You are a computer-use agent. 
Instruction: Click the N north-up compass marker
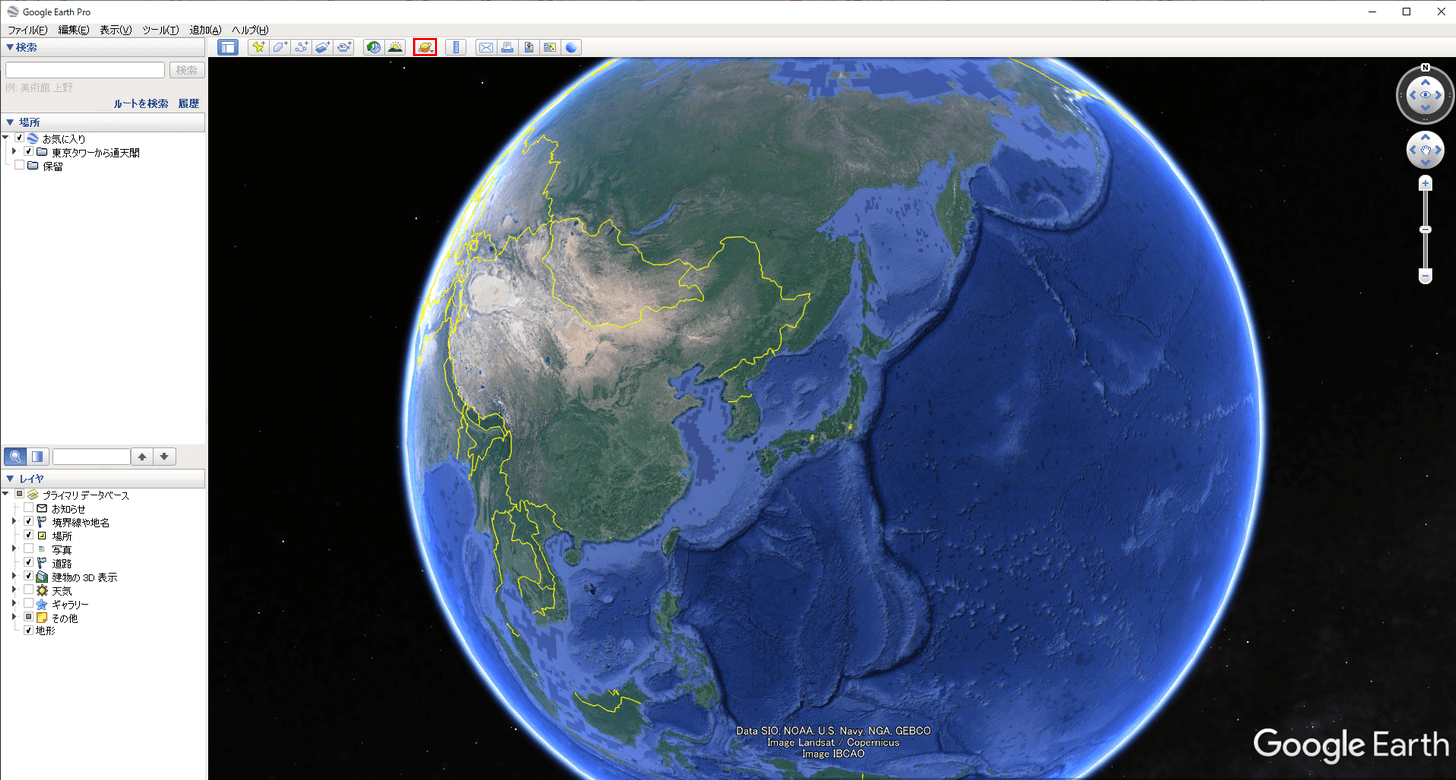[x=1425, y=68]
